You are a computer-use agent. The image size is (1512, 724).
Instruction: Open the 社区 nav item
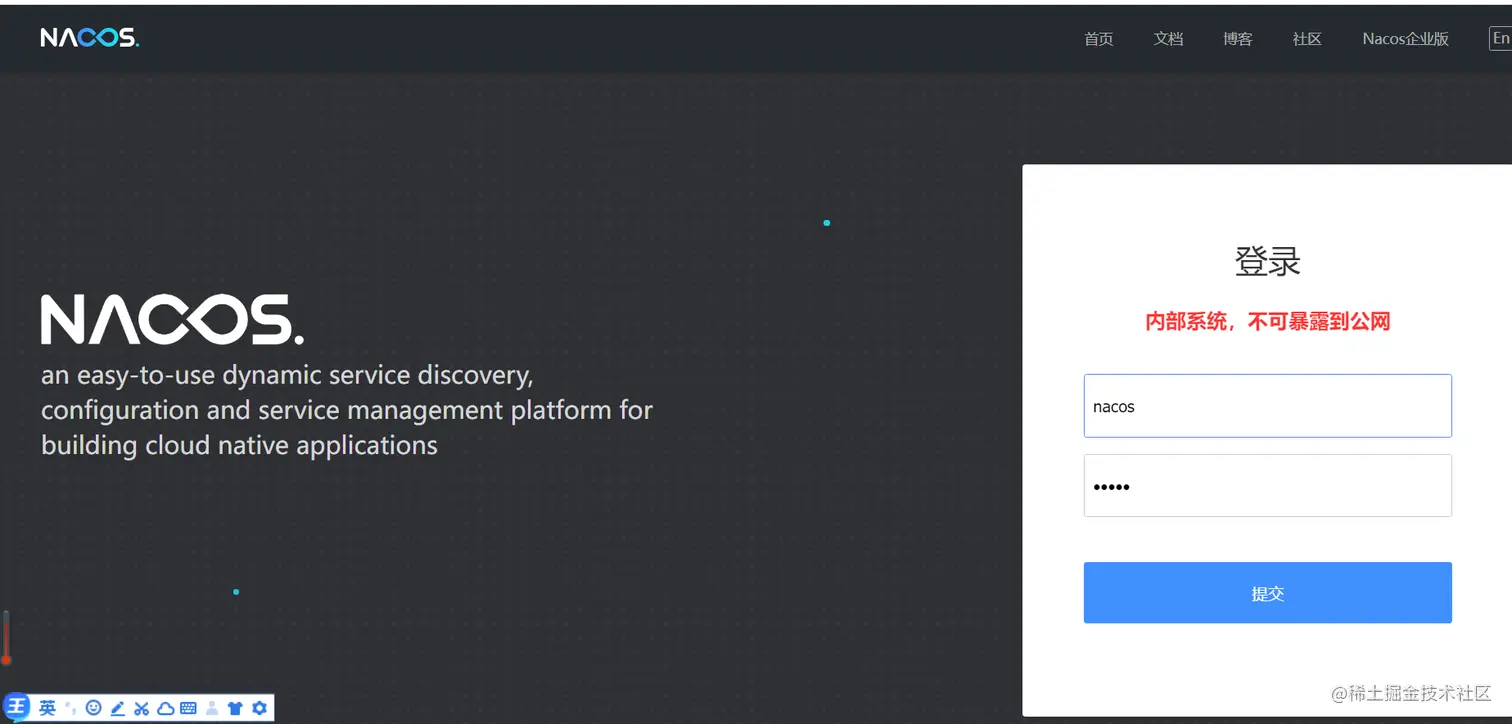pyautogui.click(x=1307, y=39)
